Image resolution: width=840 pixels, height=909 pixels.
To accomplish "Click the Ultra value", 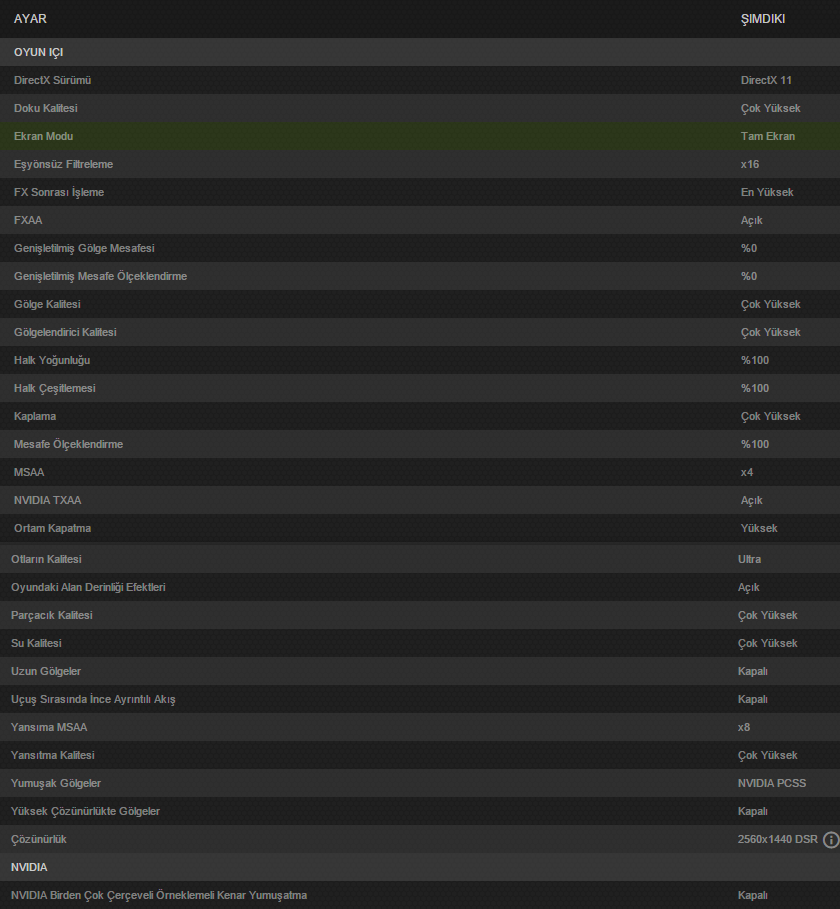I will (749, 559).
